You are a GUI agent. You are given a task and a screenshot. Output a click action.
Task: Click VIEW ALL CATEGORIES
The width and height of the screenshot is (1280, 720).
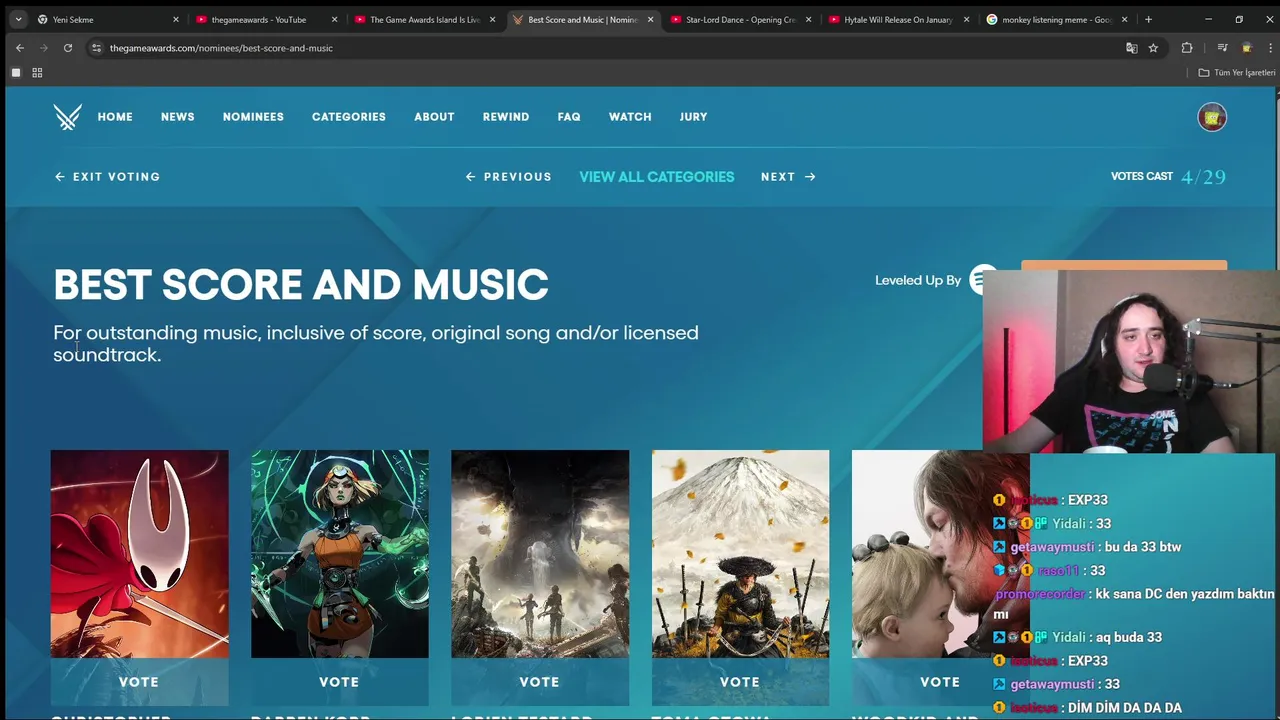coord(657,177)
